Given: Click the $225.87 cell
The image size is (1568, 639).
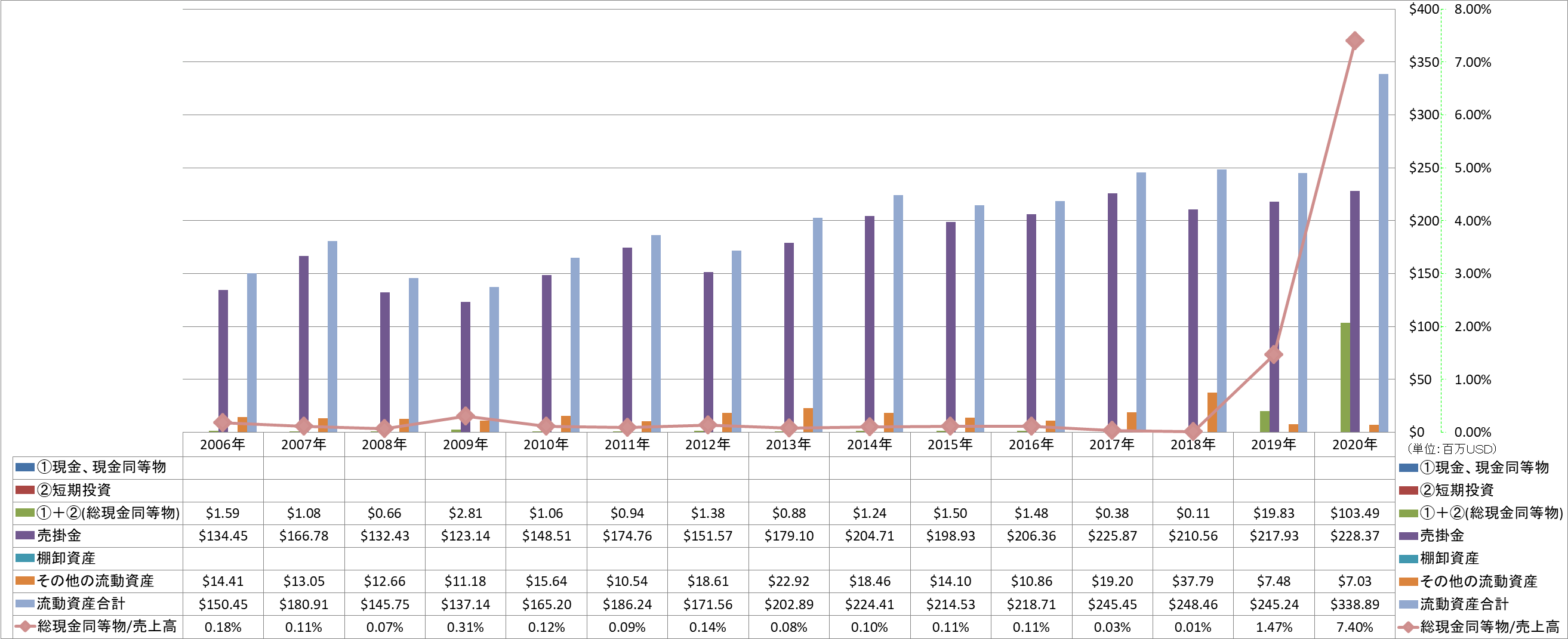Looking at the screenshot, I should click(1112, 536).
